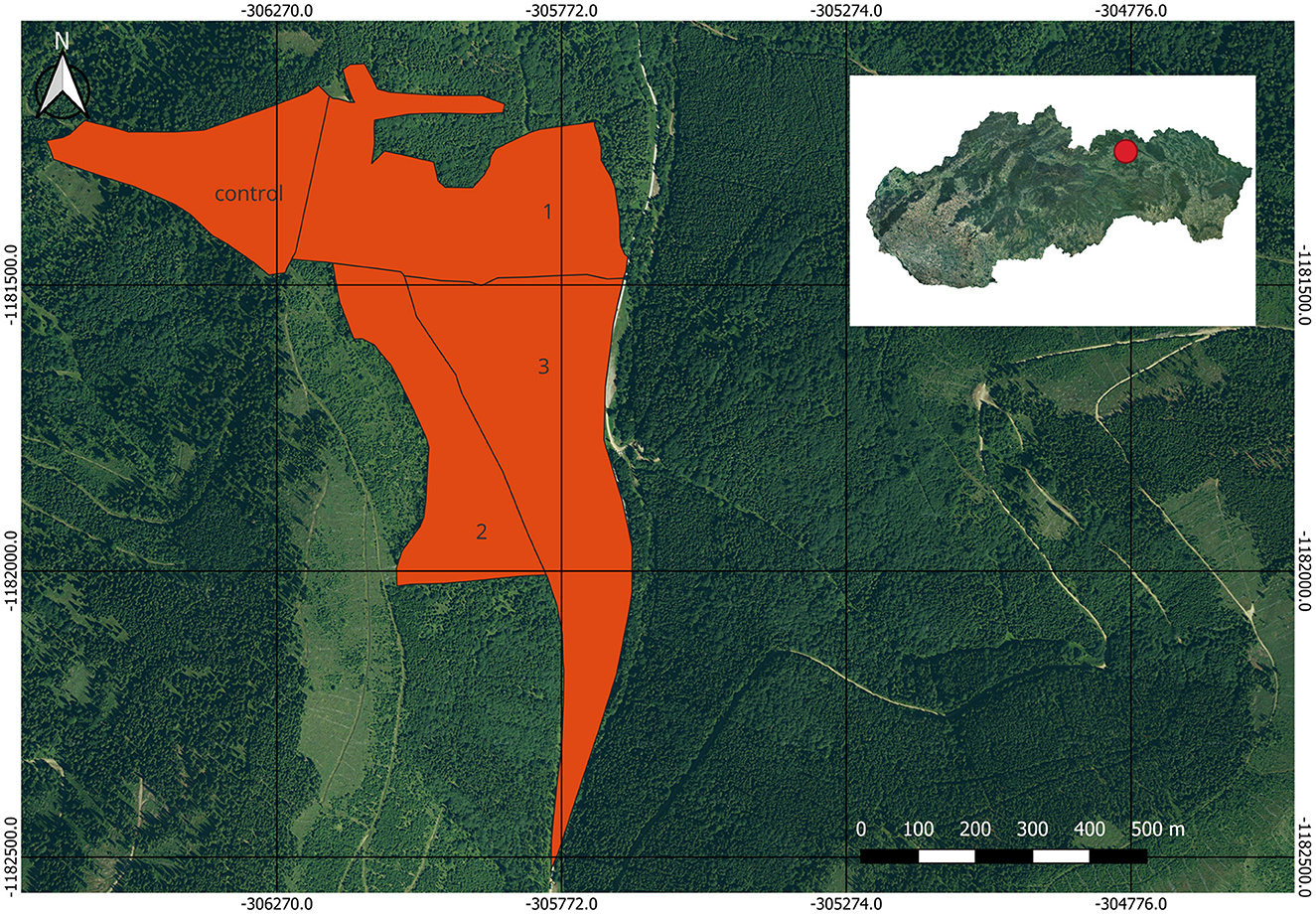
Task: Click the 'control' plot label
Action: coord(249,194)
